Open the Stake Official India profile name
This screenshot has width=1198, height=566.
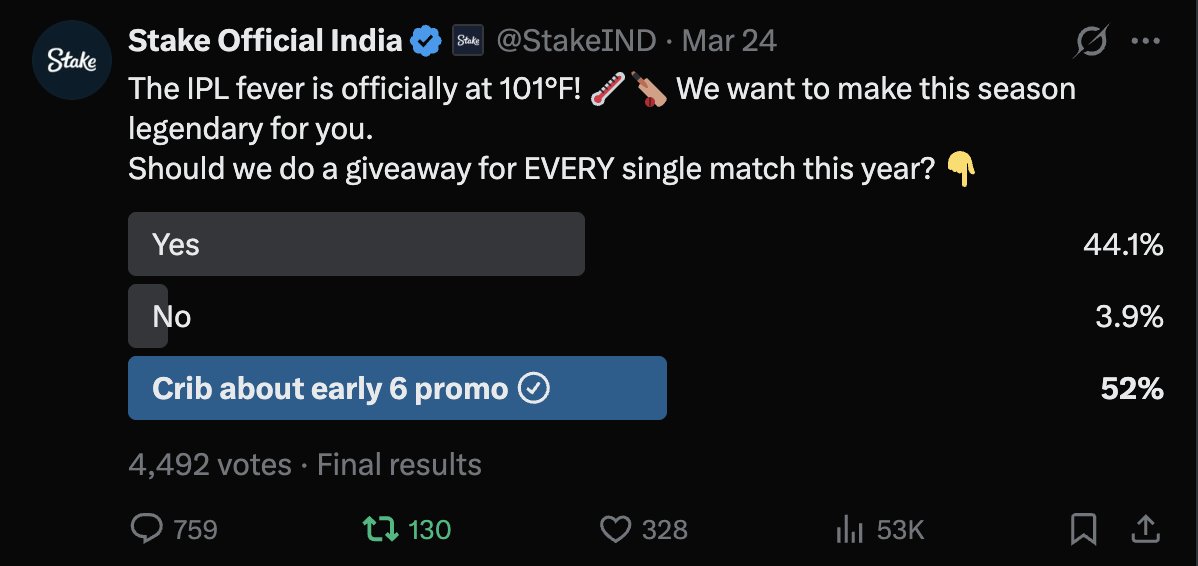pyautogui.click(x=264, y=40)
